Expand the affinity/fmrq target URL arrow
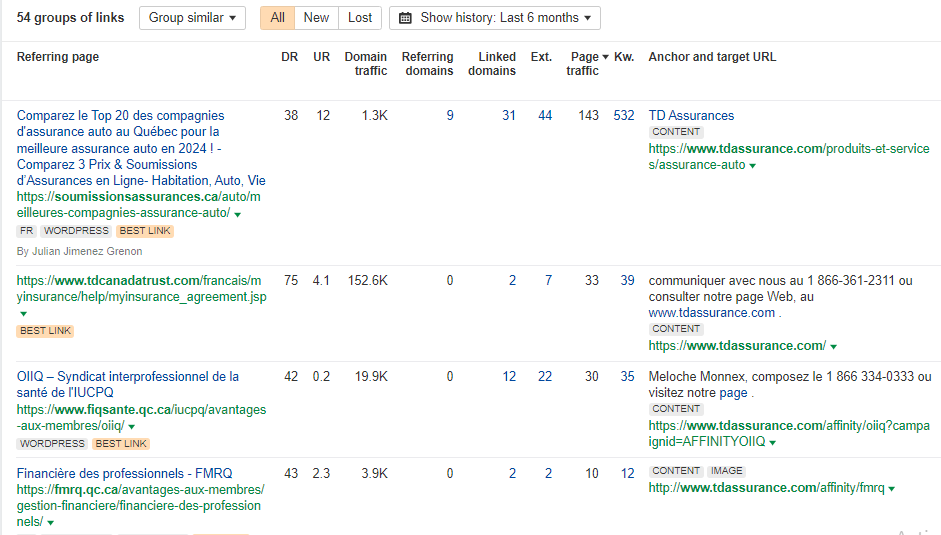Image resolution: width=941 pixels, height=535 pixels. point(892,489)
